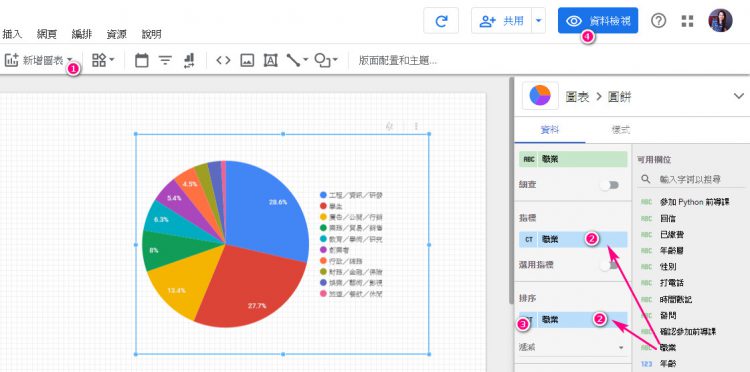Screen dimensions: 750x372
Task: Open 版面配置和主題 layout and theme
Action: [397, 60]
